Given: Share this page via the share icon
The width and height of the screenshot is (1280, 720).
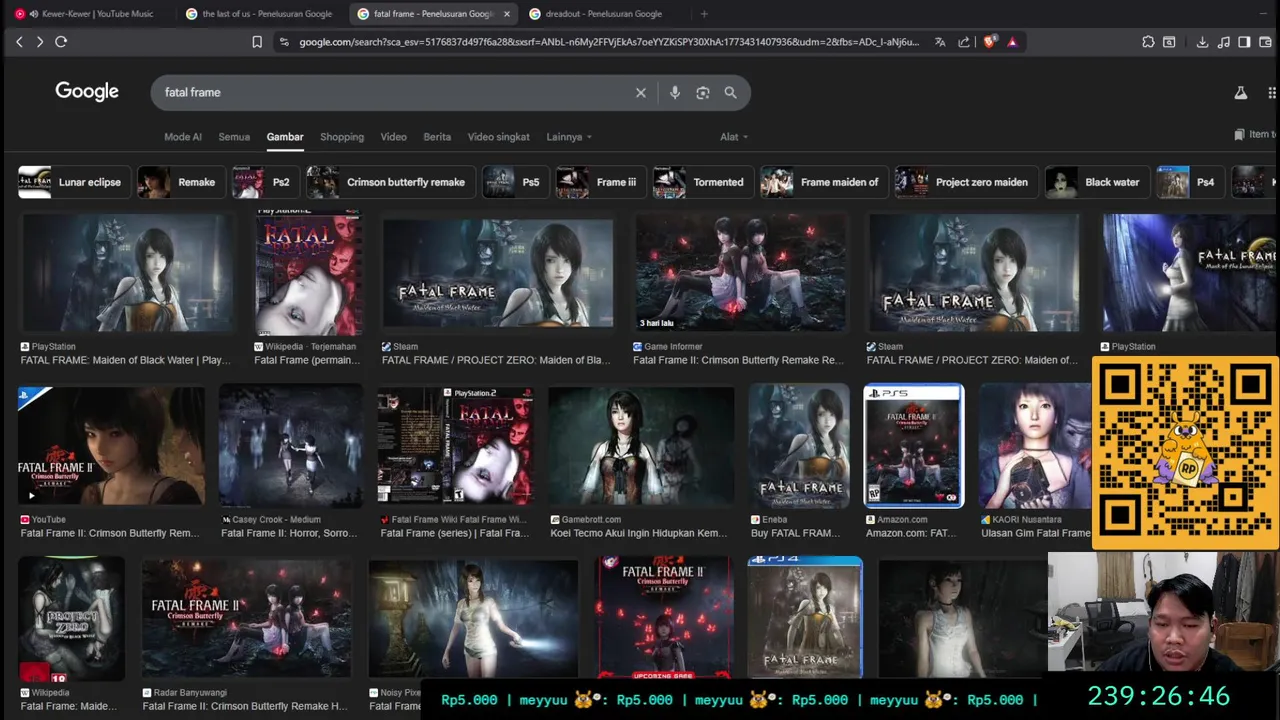Looking at the screenshot, I should tap(964, 42).
